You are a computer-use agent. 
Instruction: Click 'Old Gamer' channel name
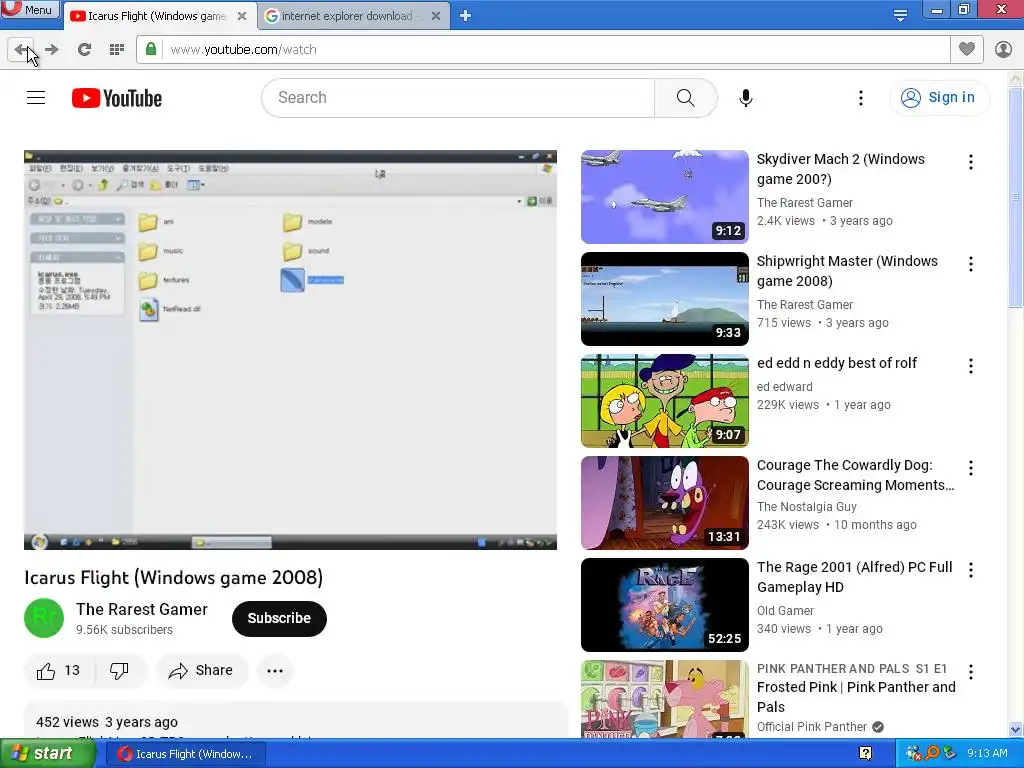click(785, 611)
